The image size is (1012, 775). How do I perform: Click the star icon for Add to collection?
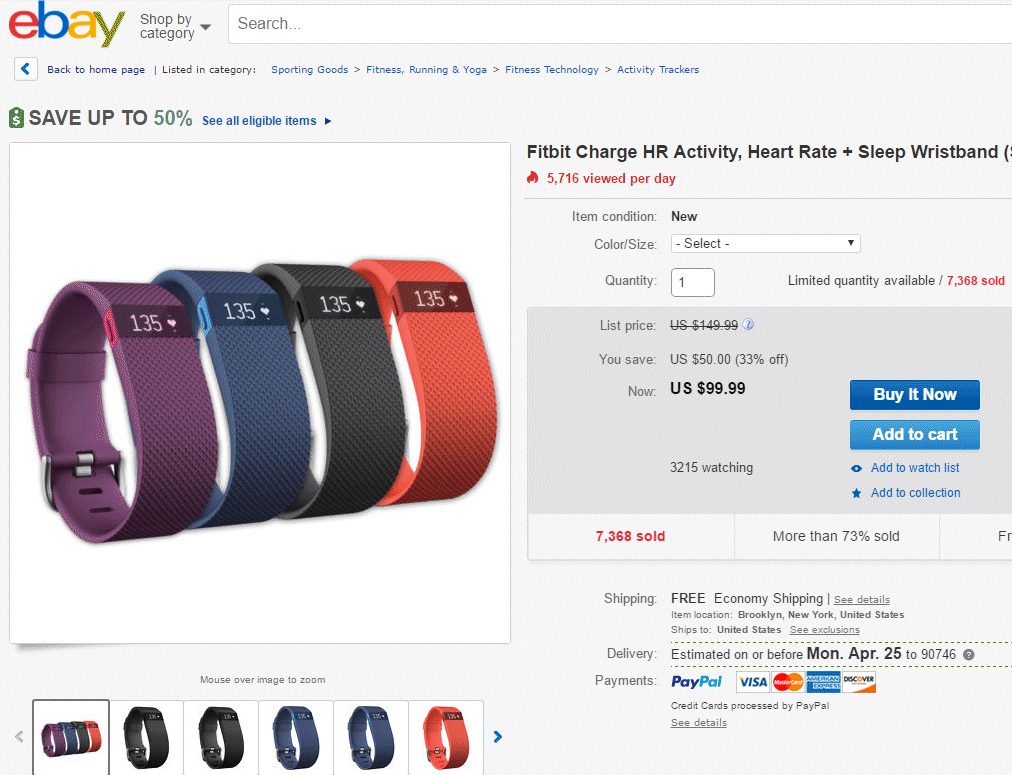(x=856, y=492)
